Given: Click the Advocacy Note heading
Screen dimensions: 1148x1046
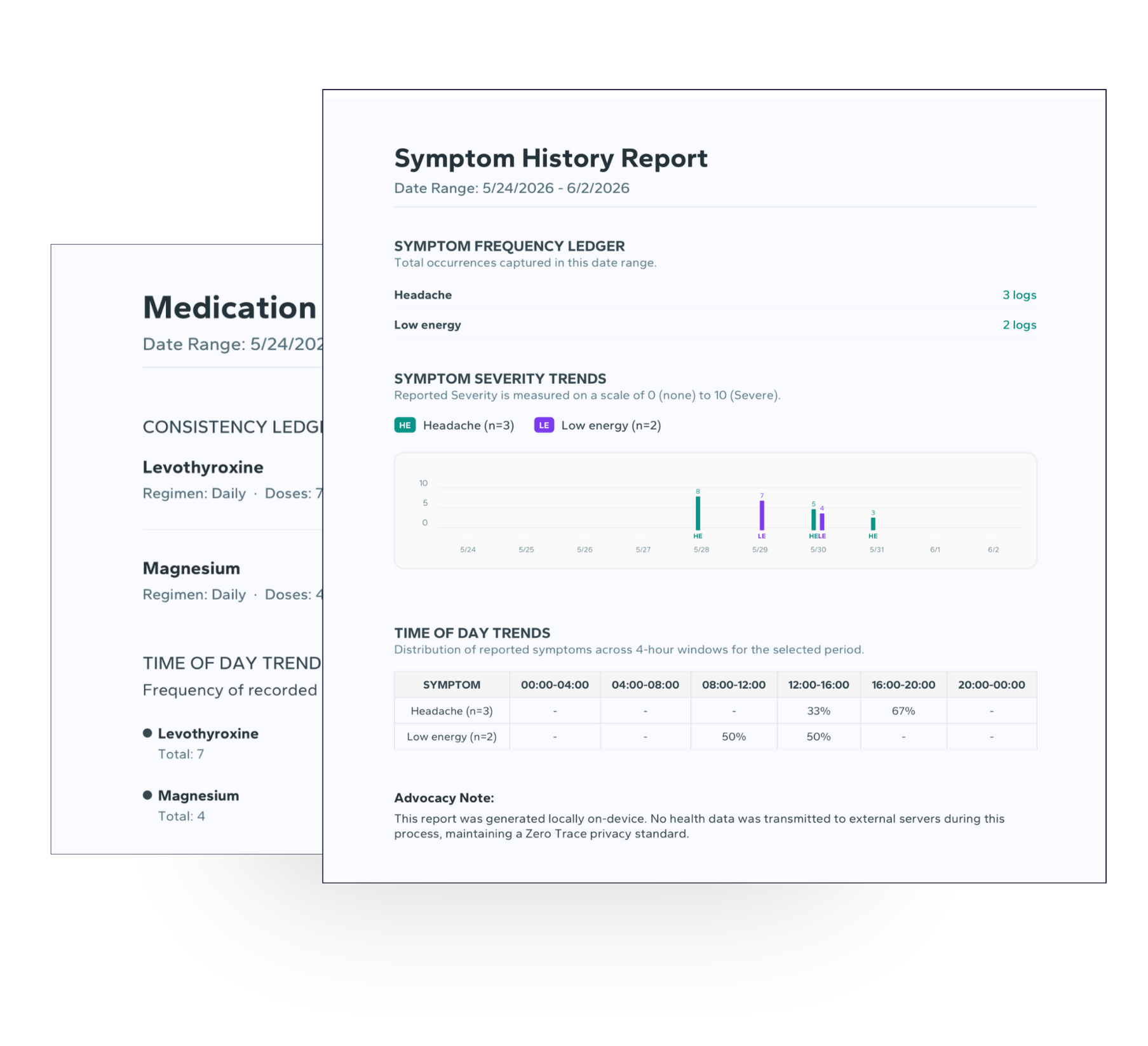Looking at the screenshot, I should click(x=444, y=798).
